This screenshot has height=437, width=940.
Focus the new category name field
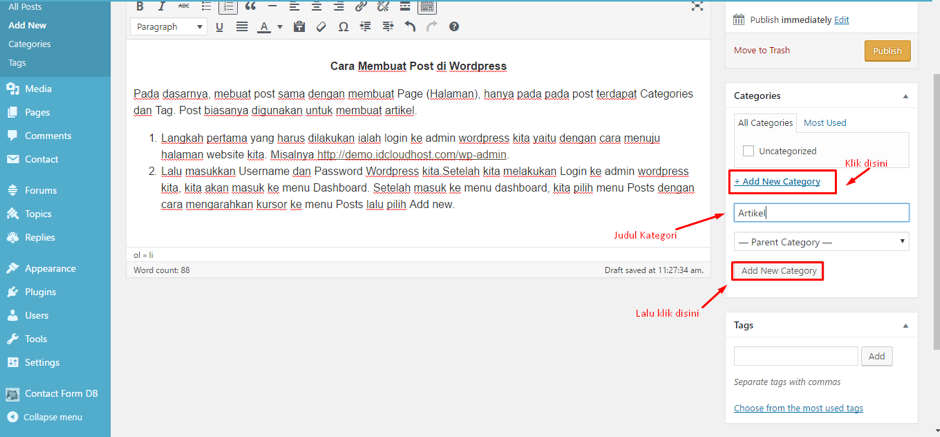[x=821, y=213]
